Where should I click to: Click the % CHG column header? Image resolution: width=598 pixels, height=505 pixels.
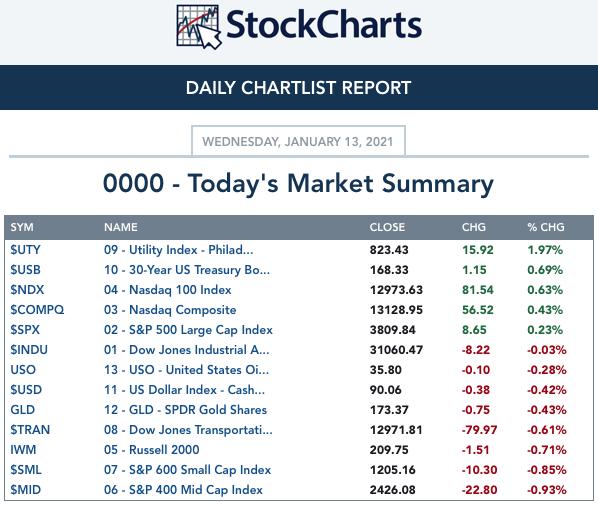coord(546,227)
